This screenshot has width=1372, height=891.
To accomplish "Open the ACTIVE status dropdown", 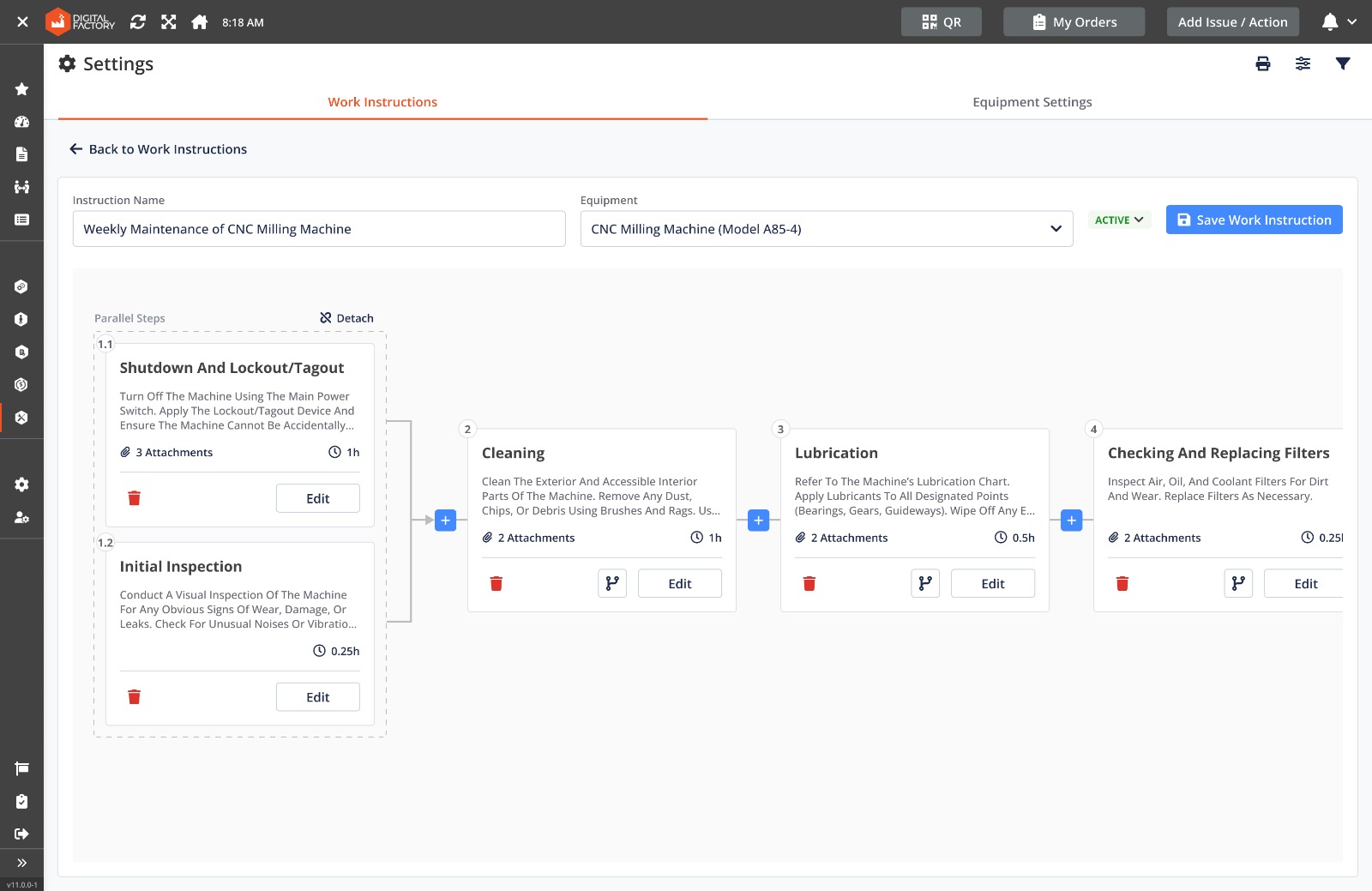I will coord(1119,220).
